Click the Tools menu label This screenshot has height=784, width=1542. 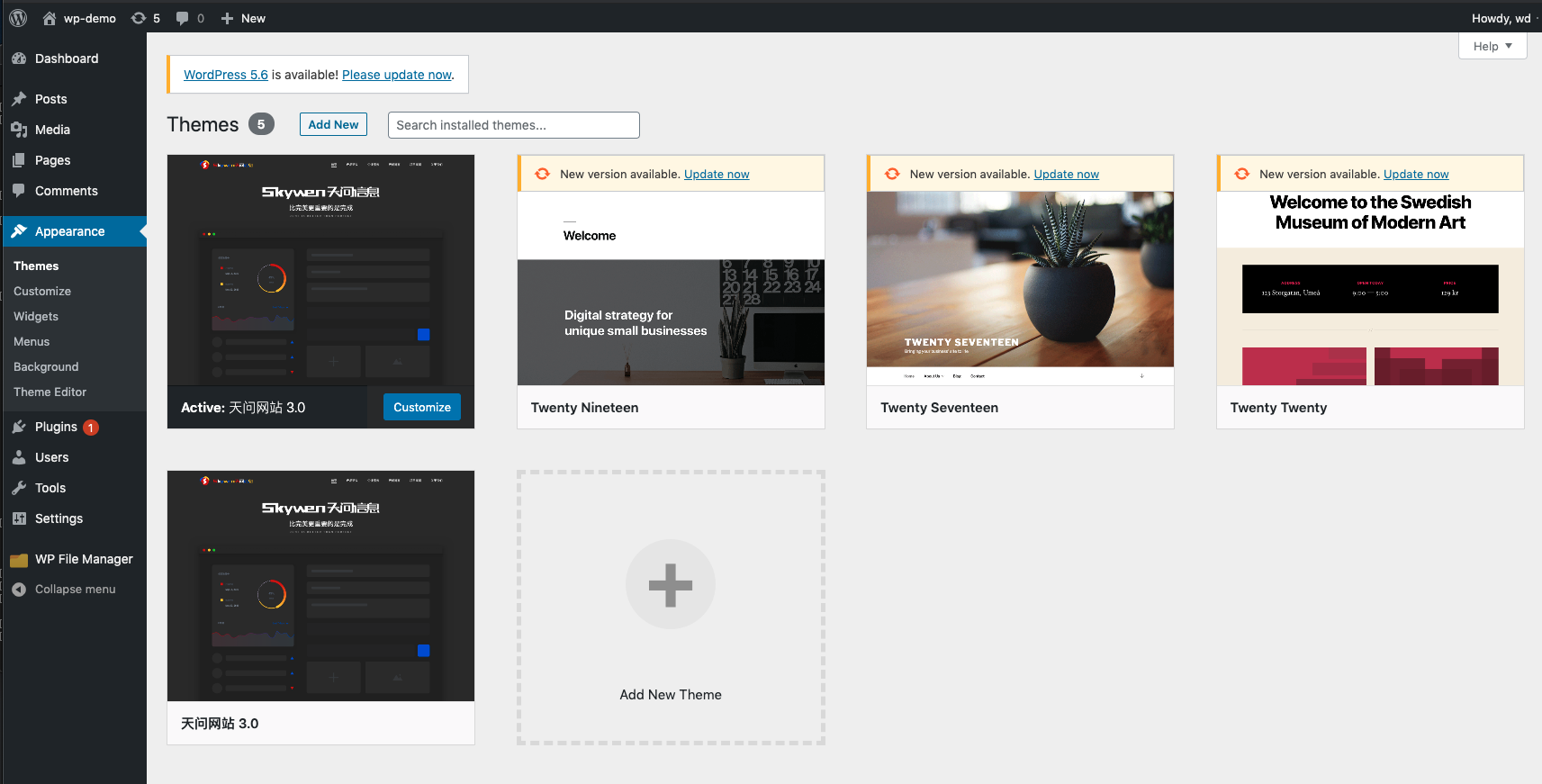[x=50, y=488]
